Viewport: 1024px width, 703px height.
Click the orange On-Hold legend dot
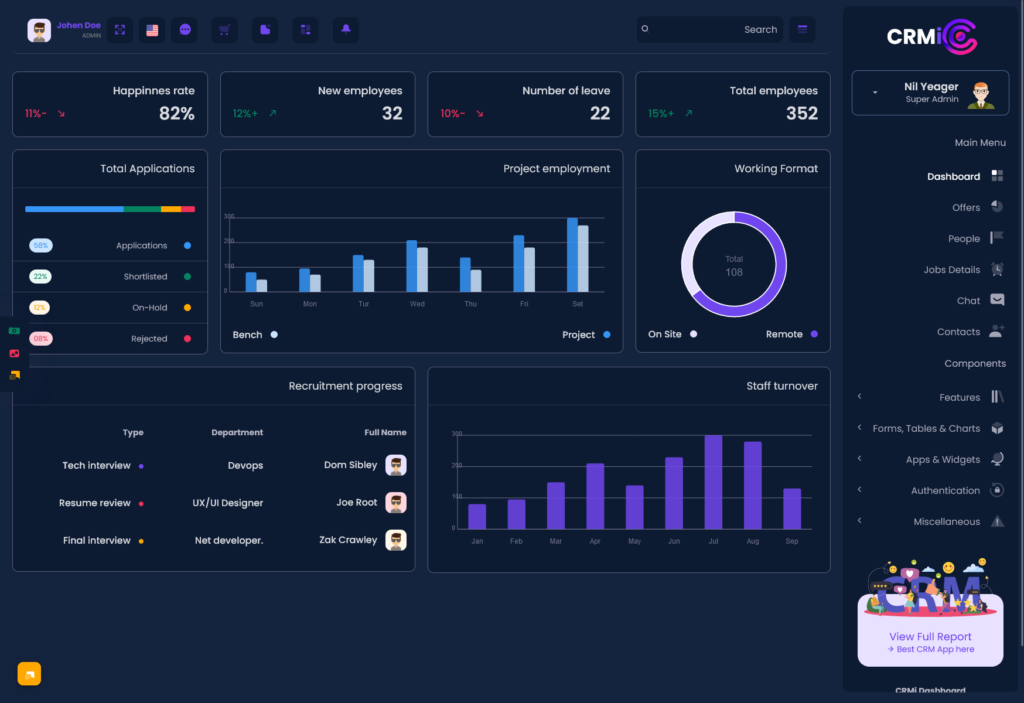(x=187, y=308)
